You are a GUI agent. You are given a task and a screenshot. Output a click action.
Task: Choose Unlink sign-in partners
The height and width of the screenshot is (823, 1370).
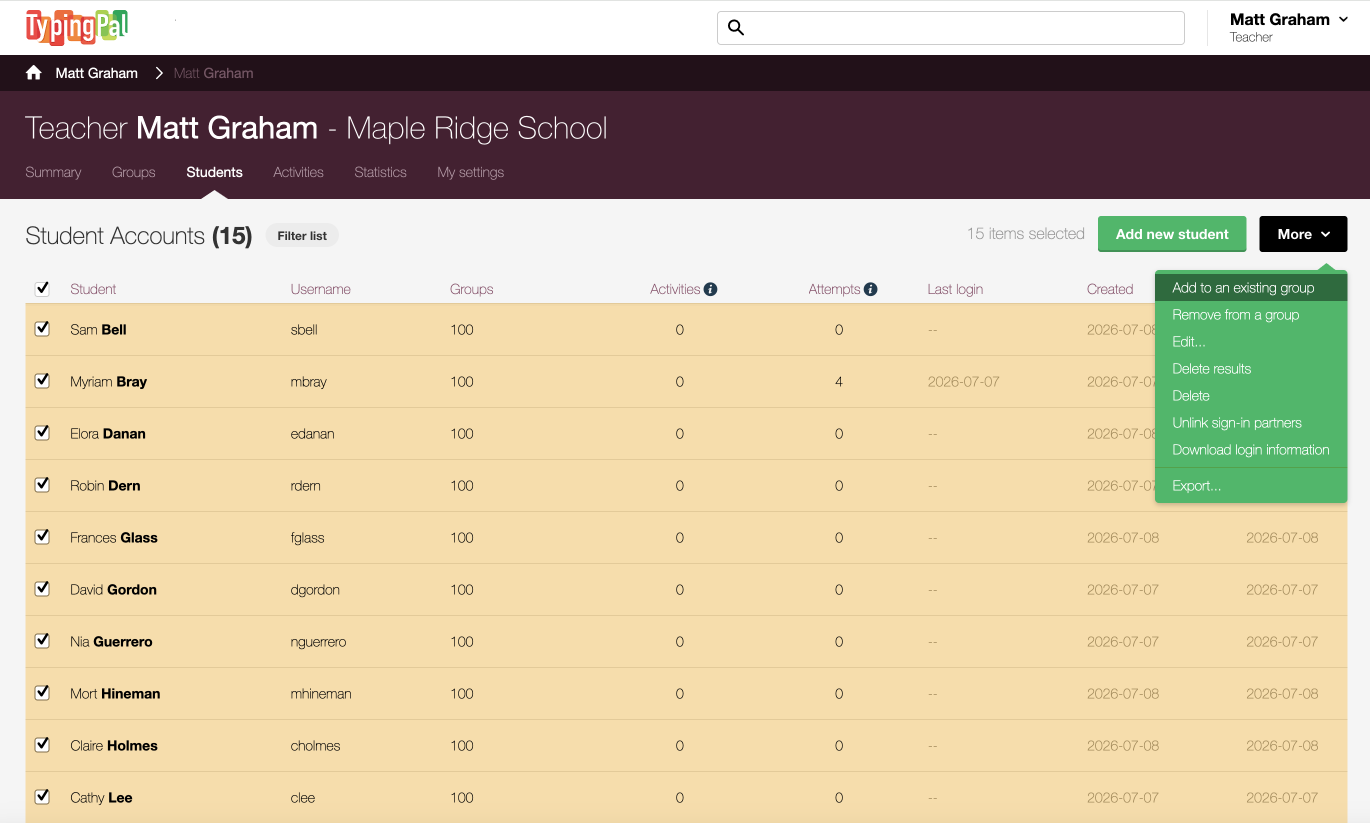[x=1251, y=423]
